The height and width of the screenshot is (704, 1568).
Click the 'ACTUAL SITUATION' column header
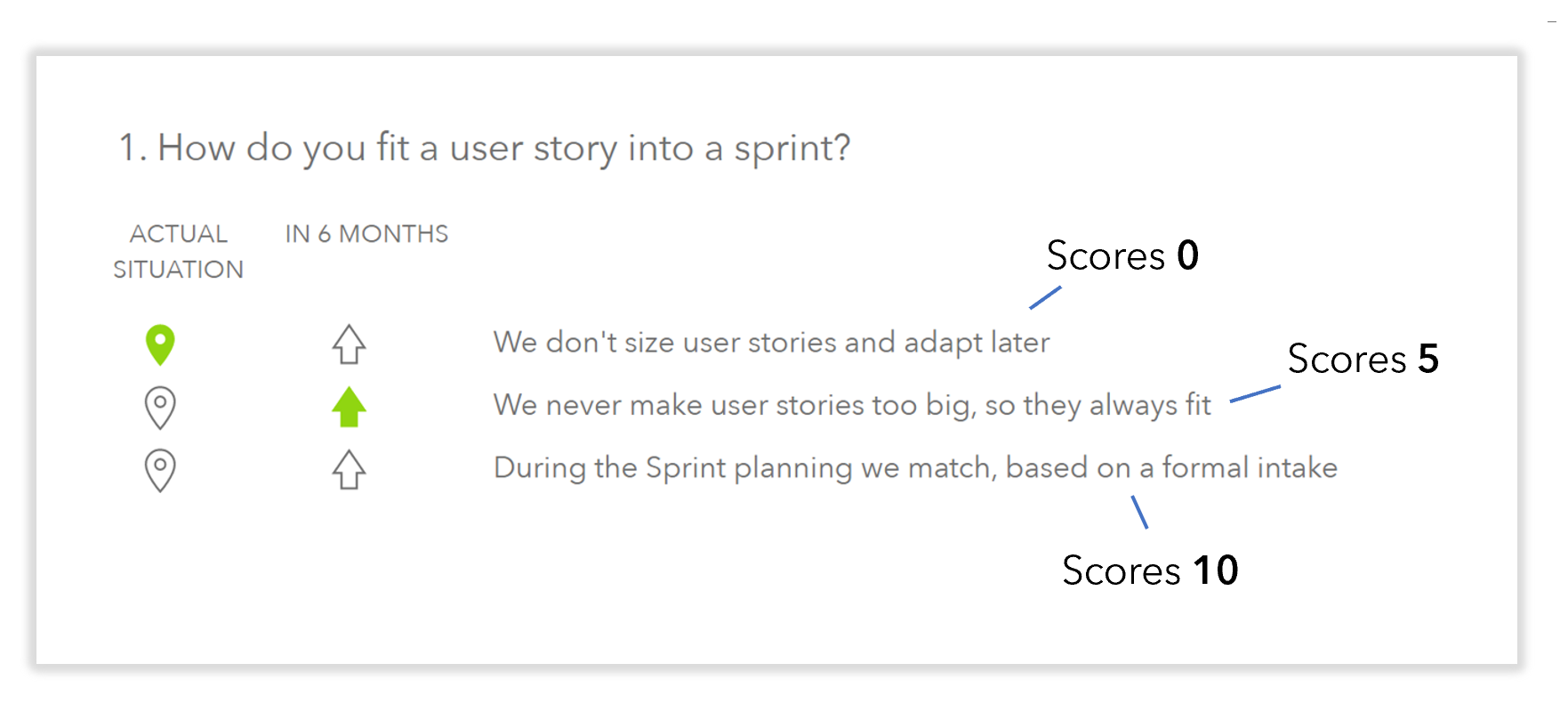point(178,251)
